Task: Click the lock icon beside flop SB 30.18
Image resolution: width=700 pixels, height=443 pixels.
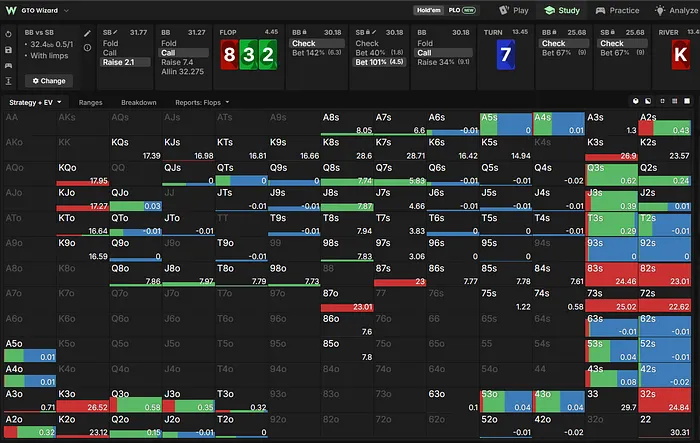Action: 368,32
